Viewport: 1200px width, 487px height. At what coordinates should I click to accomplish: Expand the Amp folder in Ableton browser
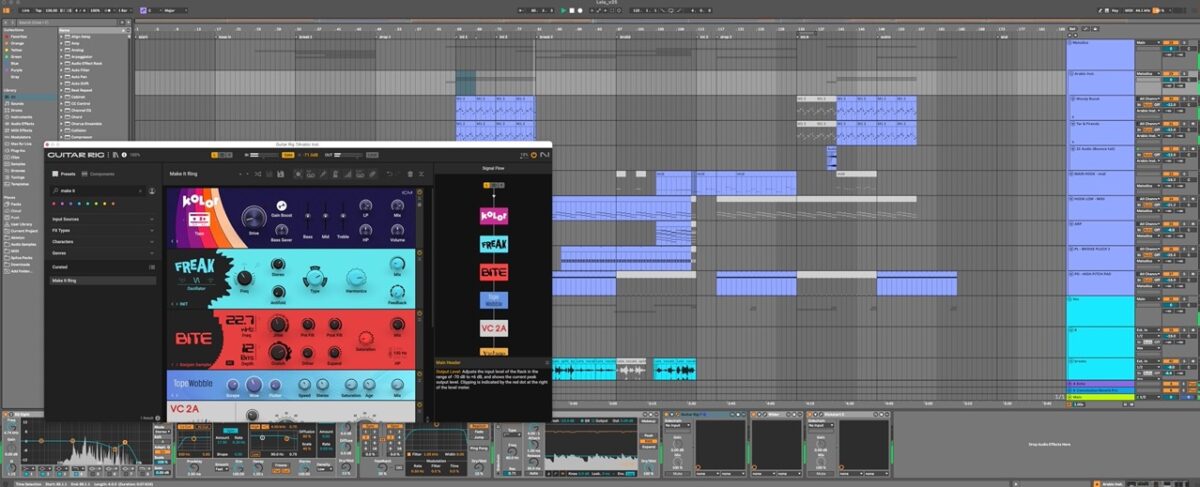pyautogui.click(x=60, y=43)
